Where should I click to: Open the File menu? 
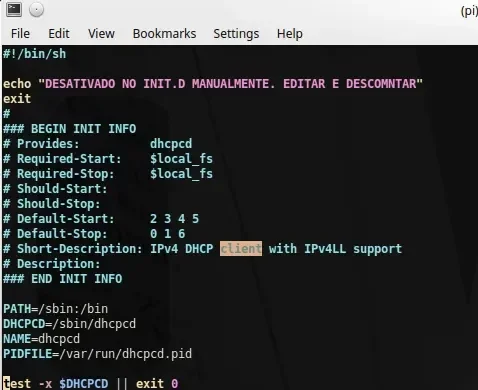tap(20, 34)
